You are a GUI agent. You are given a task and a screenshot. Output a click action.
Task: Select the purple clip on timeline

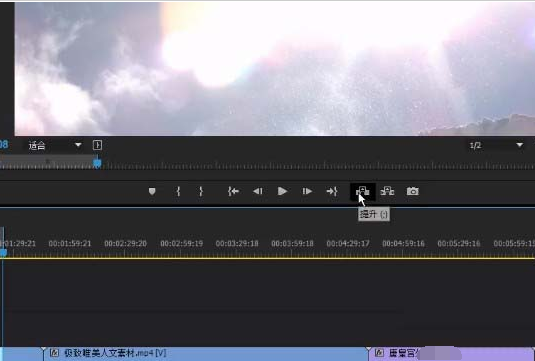click(451, 354)
